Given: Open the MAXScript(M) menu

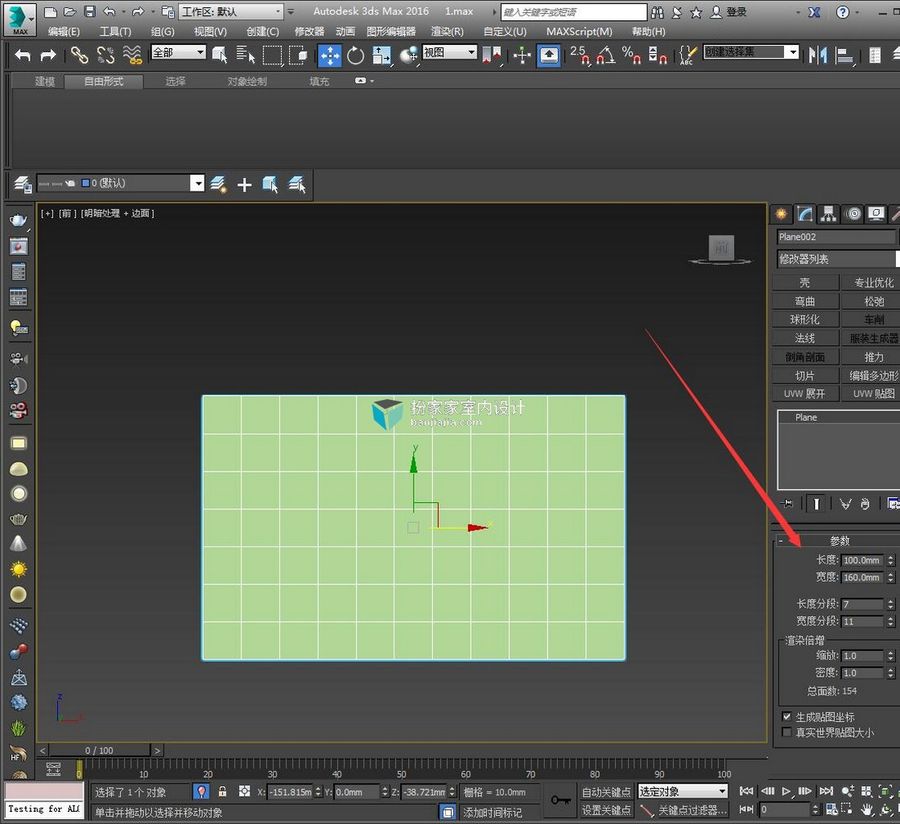Looking at the screenshot, I should (579, 32).
